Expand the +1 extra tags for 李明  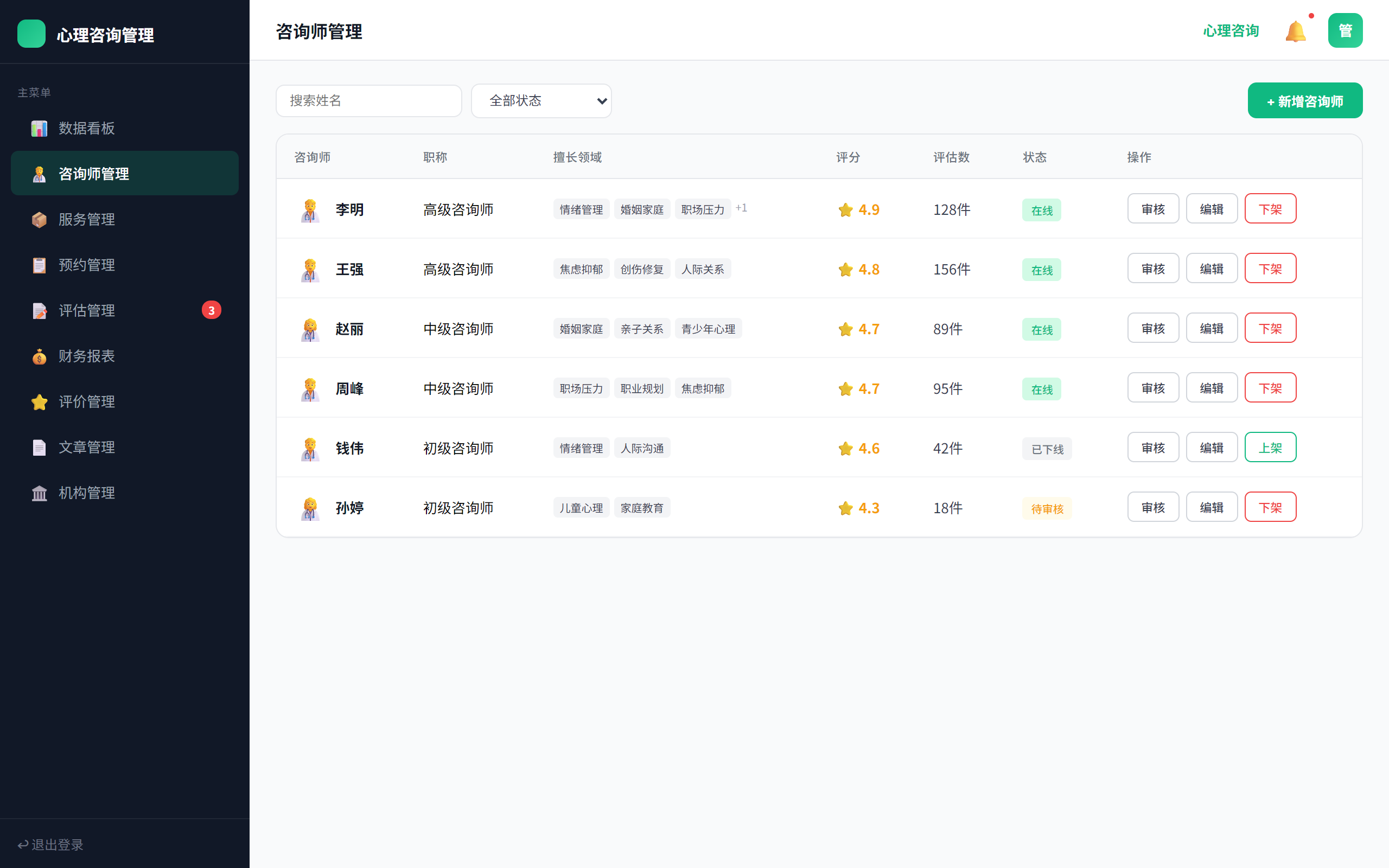[741, 208]
